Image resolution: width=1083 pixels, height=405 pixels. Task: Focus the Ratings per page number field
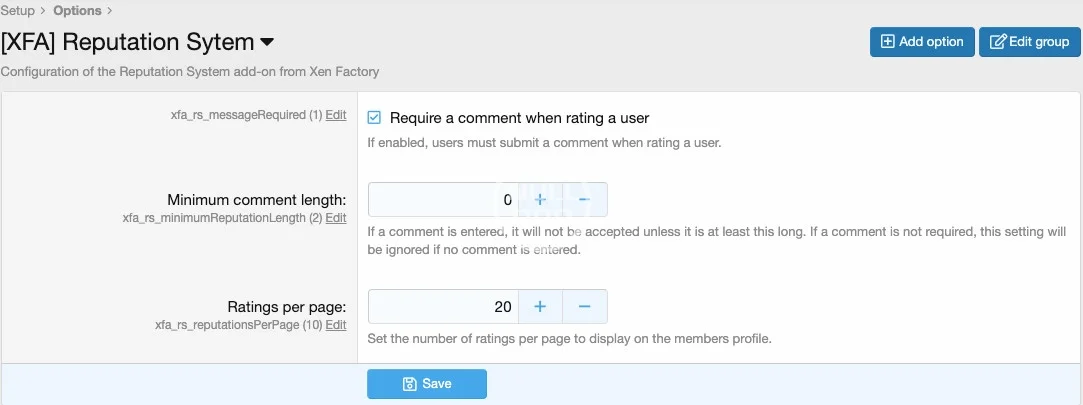pos(442,306)
